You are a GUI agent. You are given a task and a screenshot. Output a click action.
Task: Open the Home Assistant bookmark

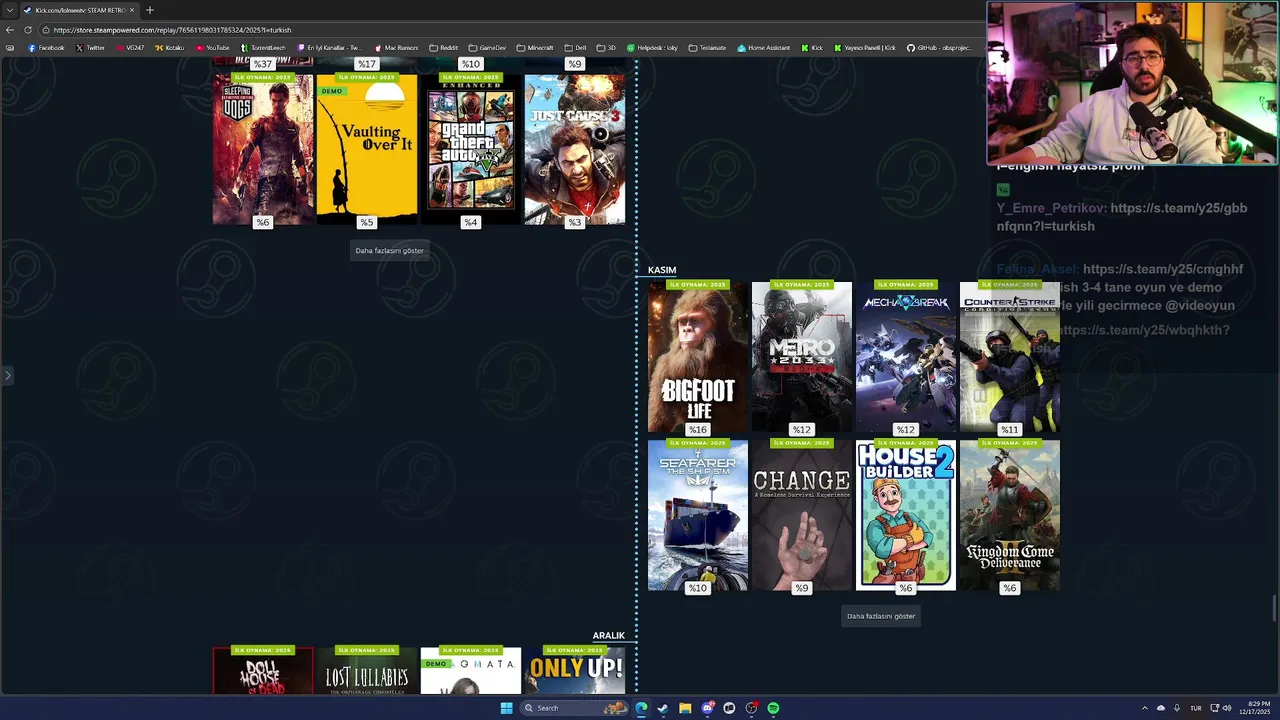click(x=763, y=48)
